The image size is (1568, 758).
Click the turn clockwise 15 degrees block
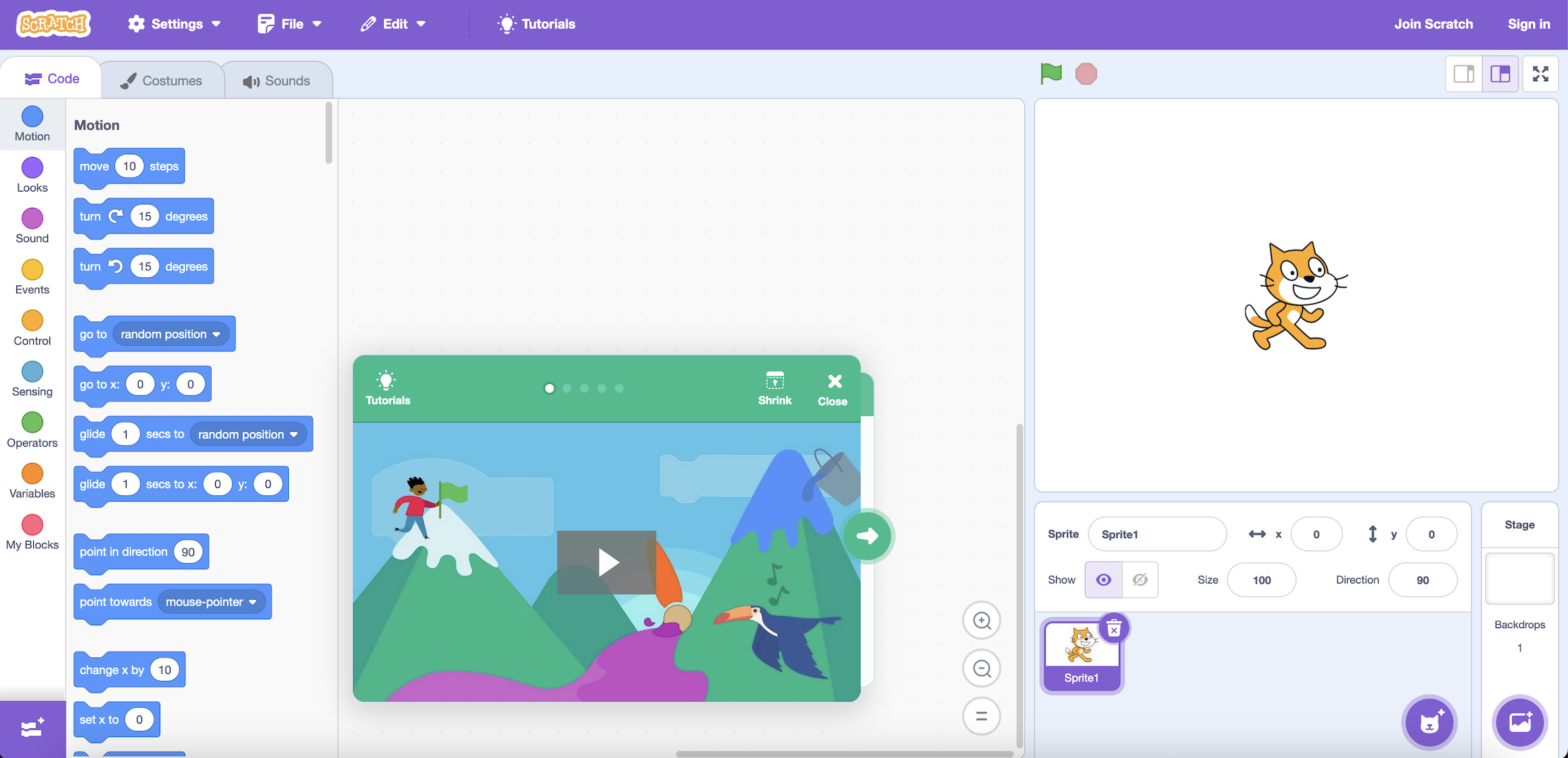pos(143,217)
